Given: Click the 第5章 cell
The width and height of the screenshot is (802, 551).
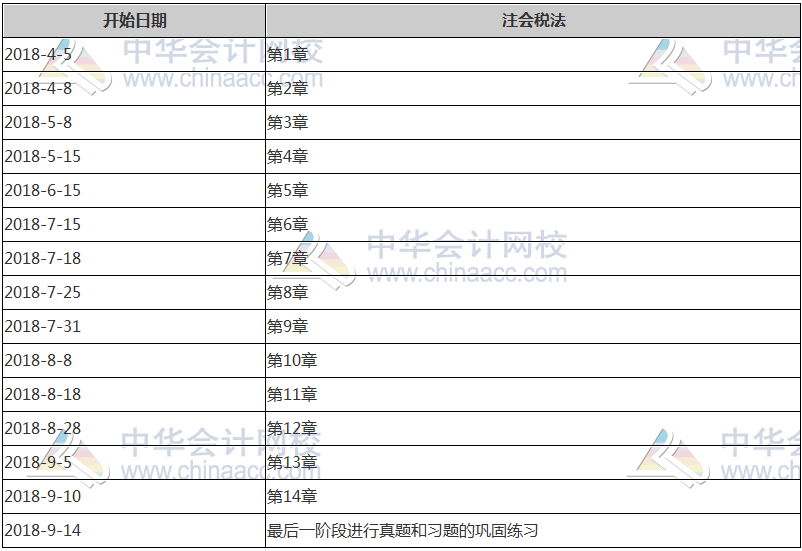Looking at the screenshot, I should tap(533, 190).
